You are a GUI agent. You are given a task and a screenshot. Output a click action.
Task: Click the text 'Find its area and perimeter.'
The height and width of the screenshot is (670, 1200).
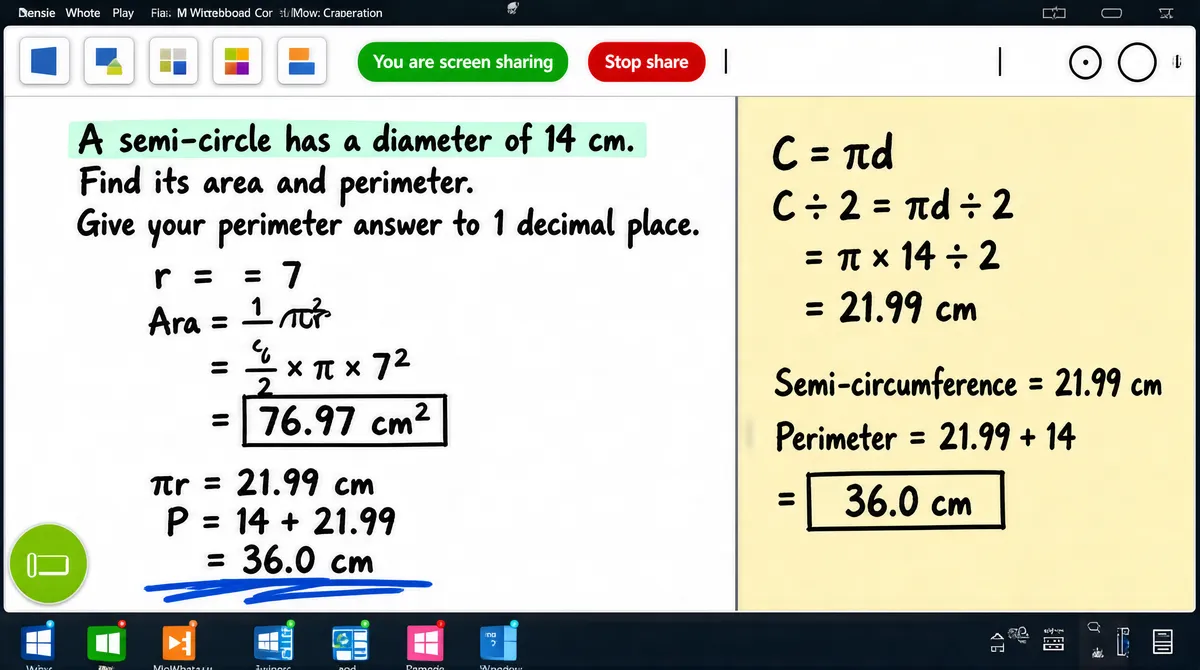pyautogui.click(x=275, y=183)
